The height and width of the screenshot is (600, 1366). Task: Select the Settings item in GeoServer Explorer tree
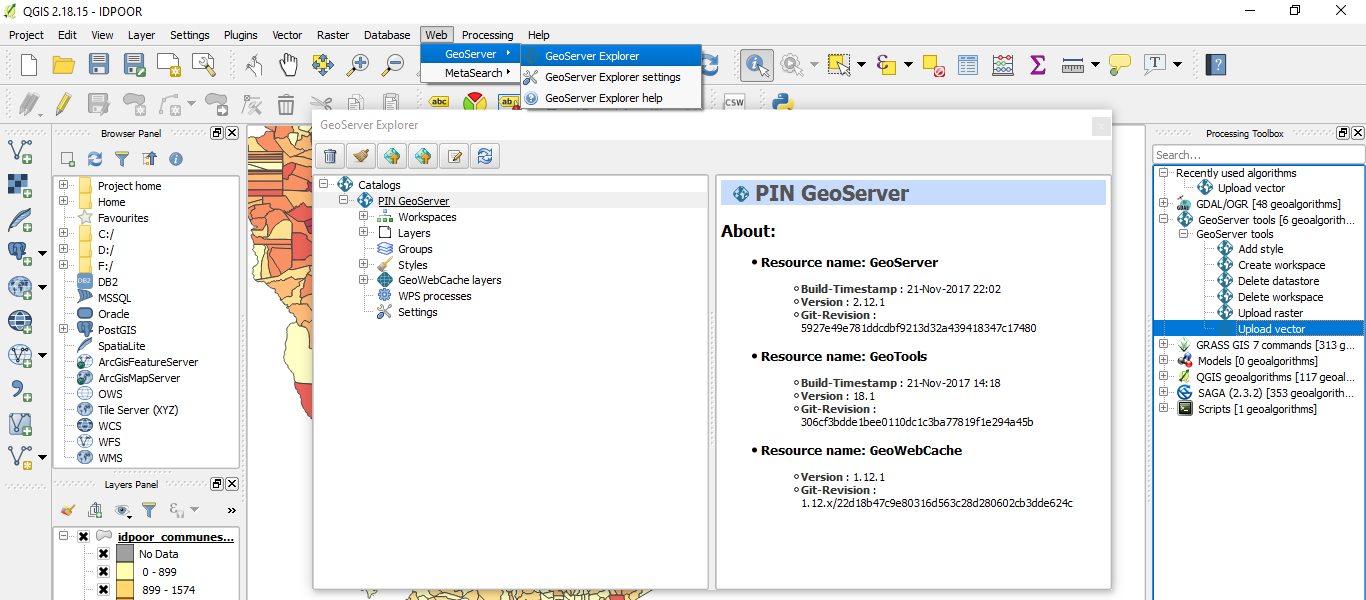pos(417,312)
